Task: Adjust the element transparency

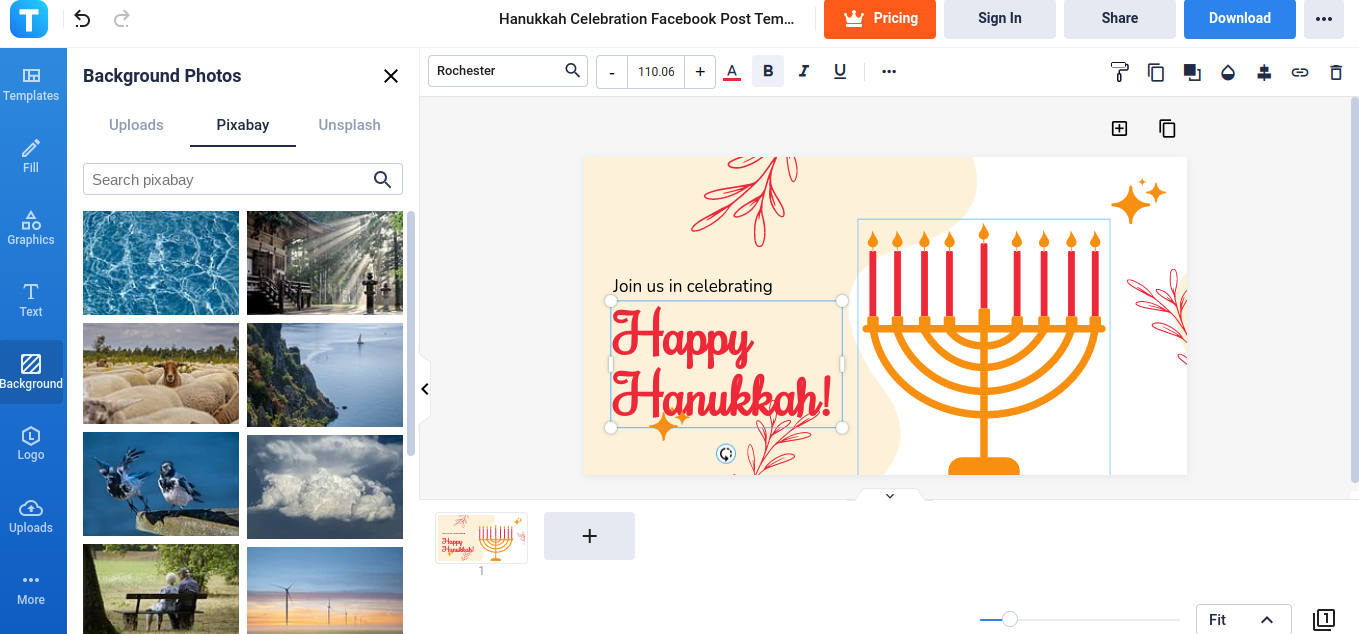Action: (x=1228, y=71)
